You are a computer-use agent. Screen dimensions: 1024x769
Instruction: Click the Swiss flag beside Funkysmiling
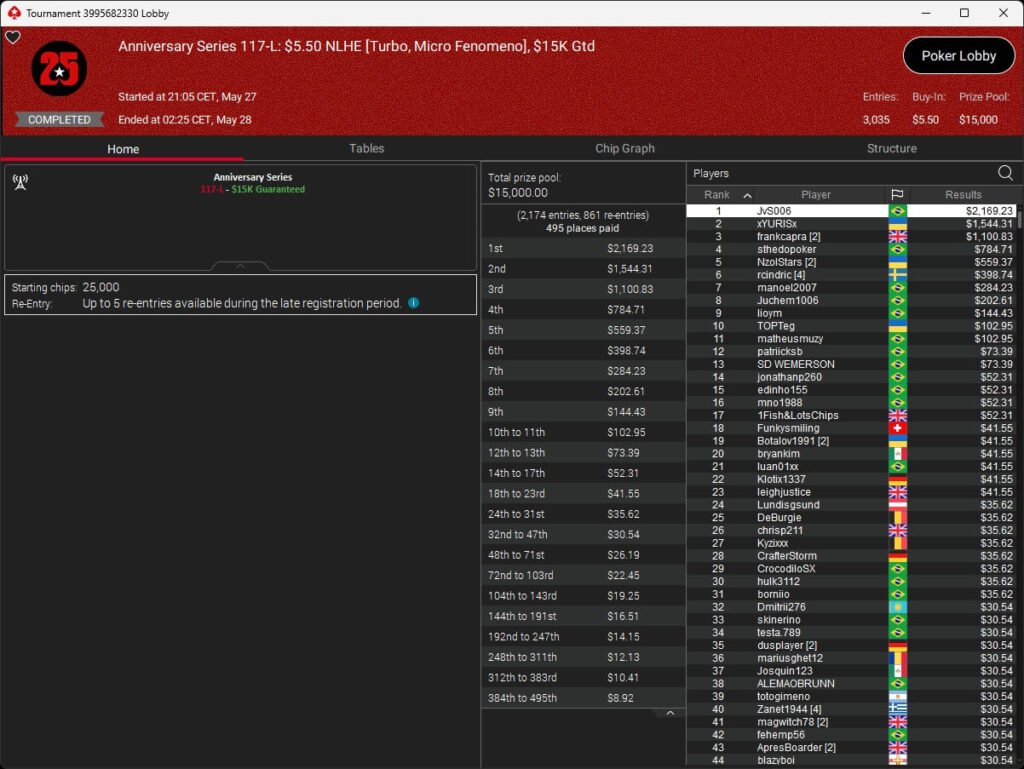click(x=897, y=428)
